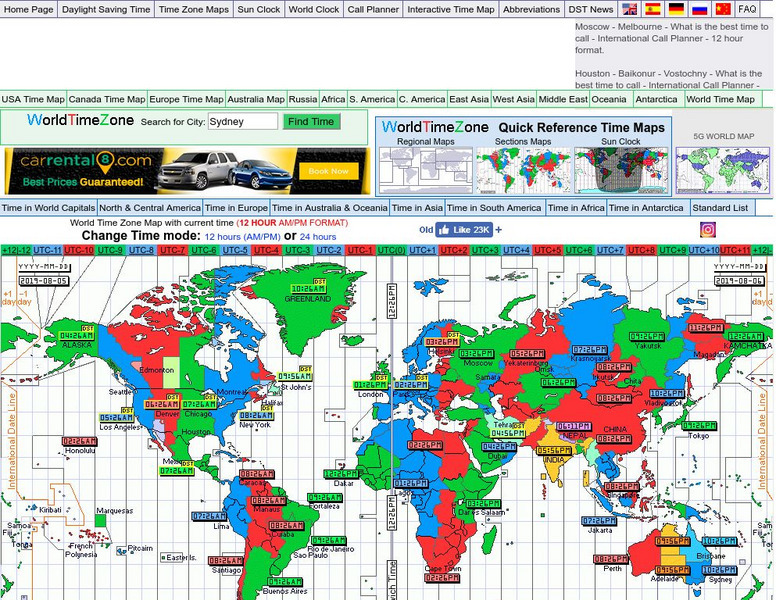The width and height of the screenshot is (776, 600).
Task: Select the German flag language icon
Action: (676, 9)
